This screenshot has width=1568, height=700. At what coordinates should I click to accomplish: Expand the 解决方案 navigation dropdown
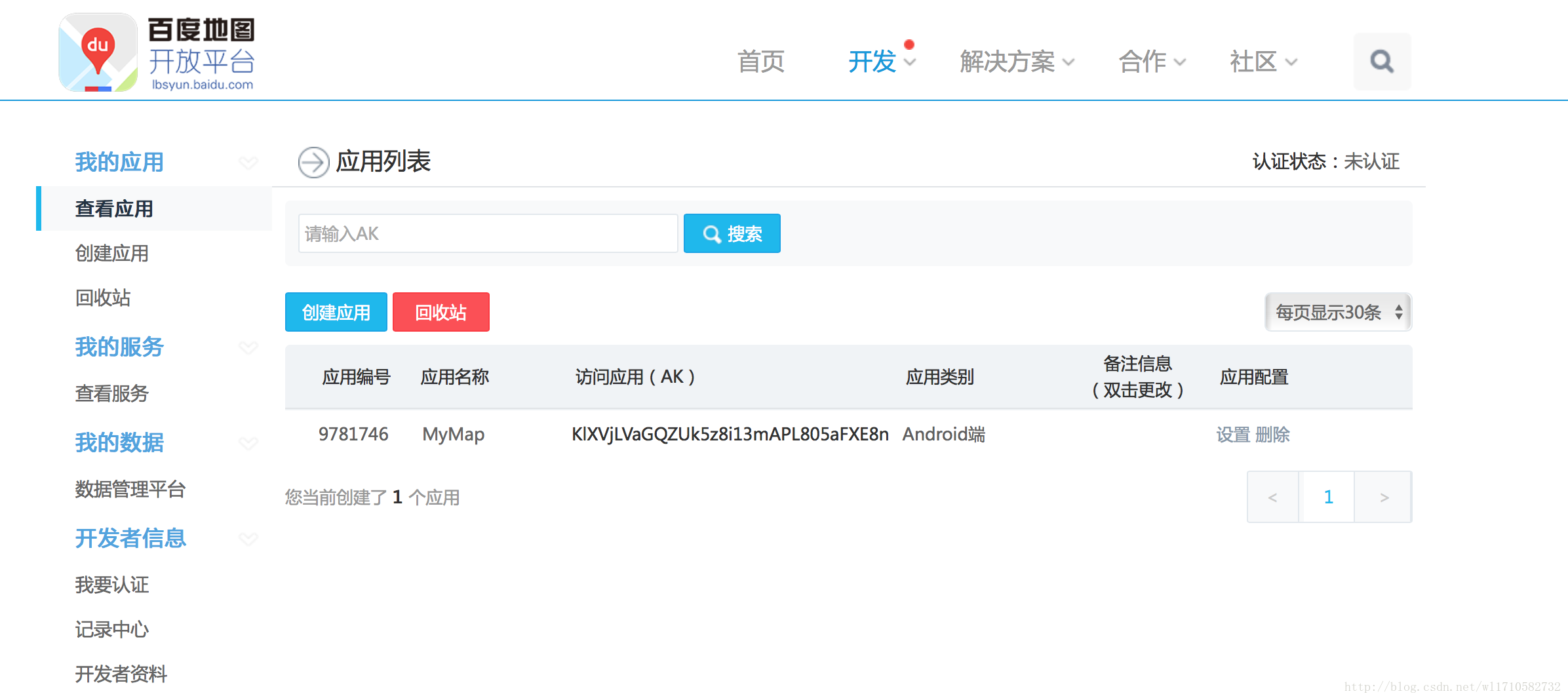pos(1068,62)
